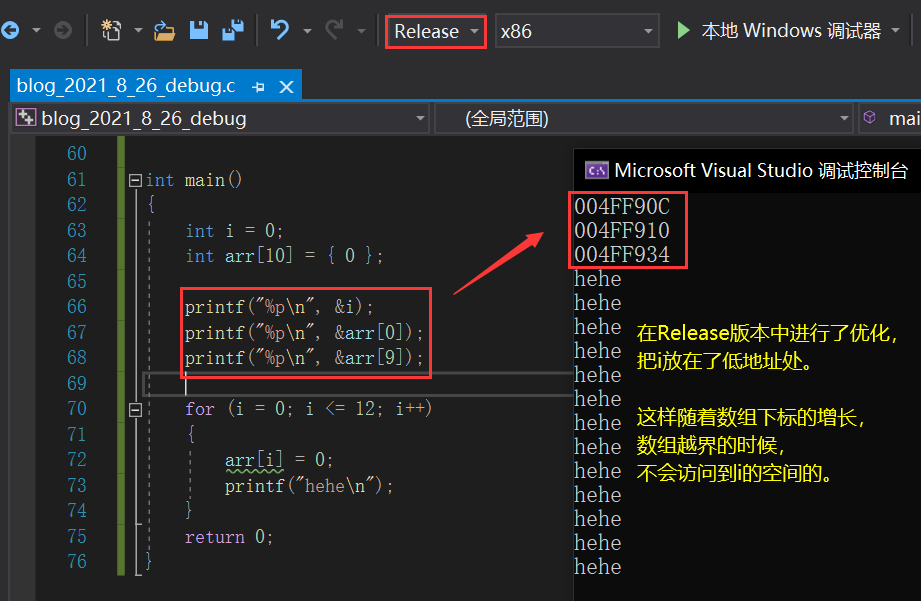This screenshot has height=601, width=921.
Task: Open the blog_2021_8_26_debug project scope dropdown
Action: [x=220, y=119]
